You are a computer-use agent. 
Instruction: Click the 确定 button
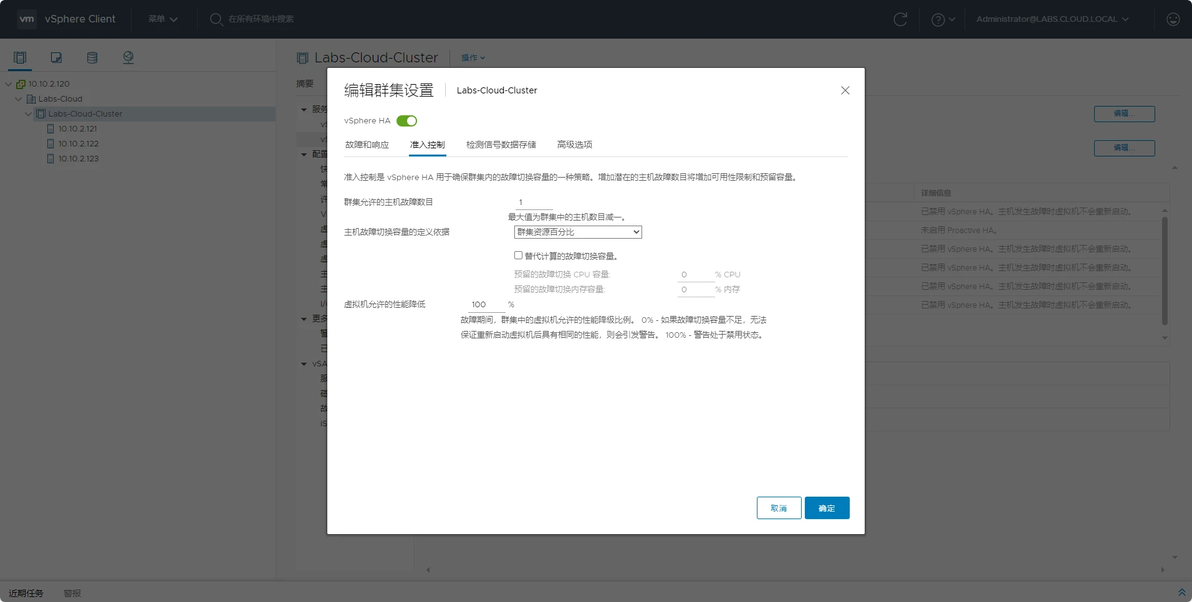pyautogui.click(x=827, y=508)
